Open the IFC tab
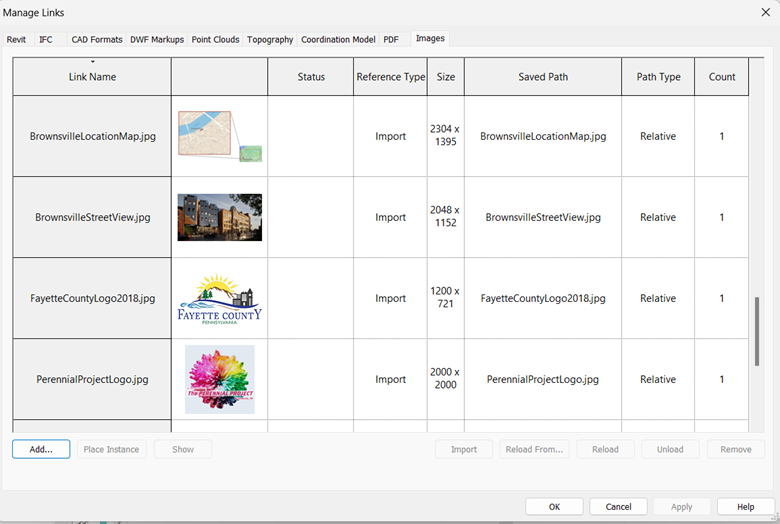Image resolution: width=780 pixels, height=524 pixels. click(x=46, y=39)
